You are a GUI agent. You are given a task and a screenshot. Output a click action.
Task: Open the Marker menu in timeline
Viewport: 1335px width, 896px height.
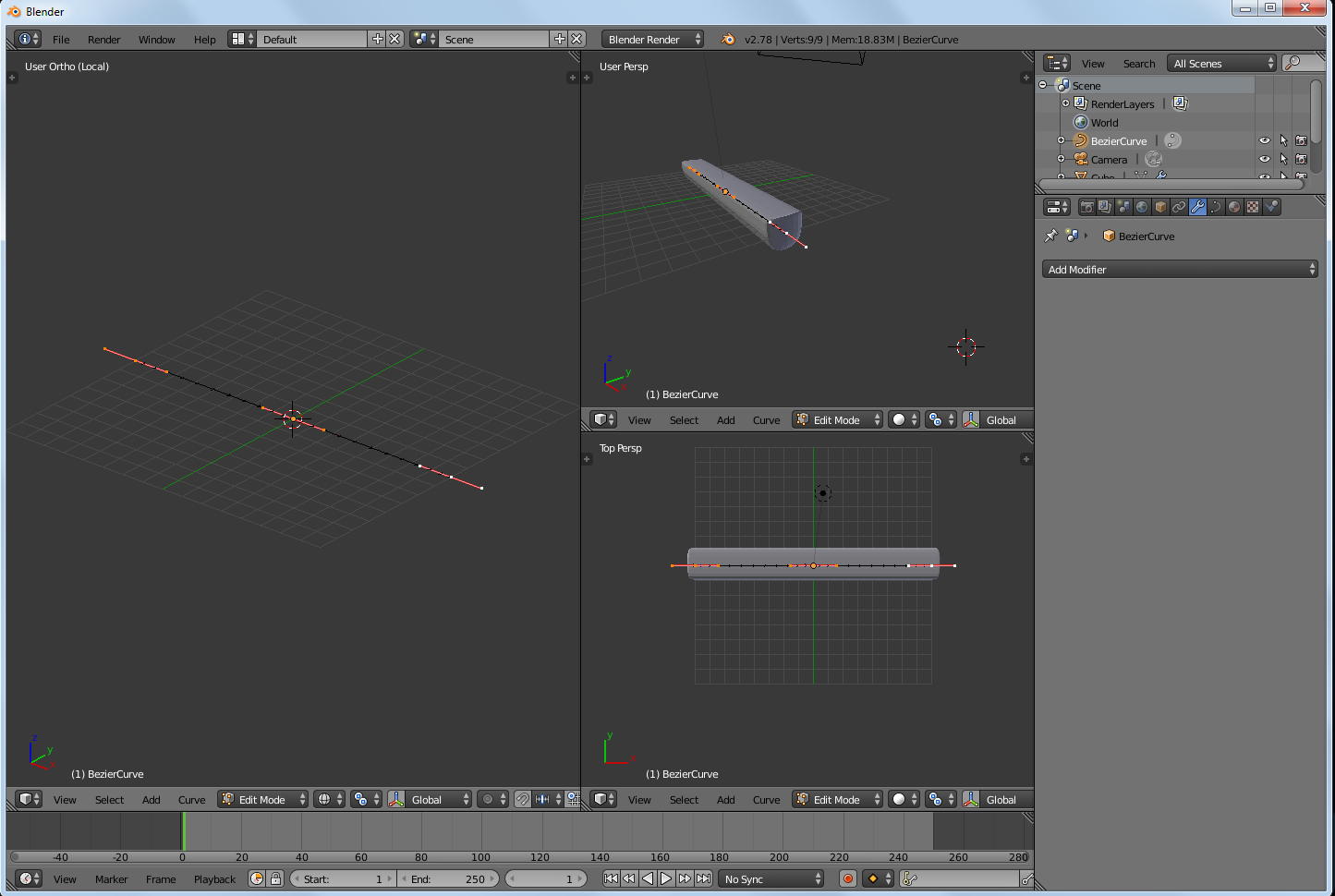point(111,878)
